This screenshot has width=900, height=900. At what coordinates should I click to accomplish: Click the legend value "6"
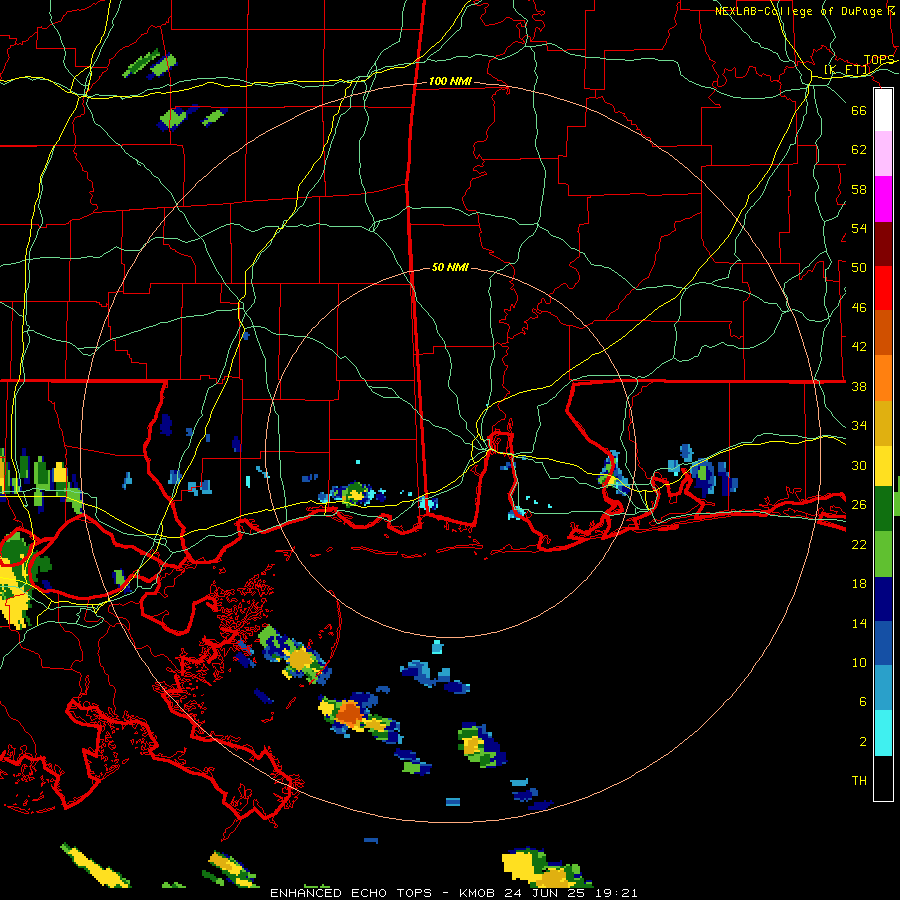point(862,701)
